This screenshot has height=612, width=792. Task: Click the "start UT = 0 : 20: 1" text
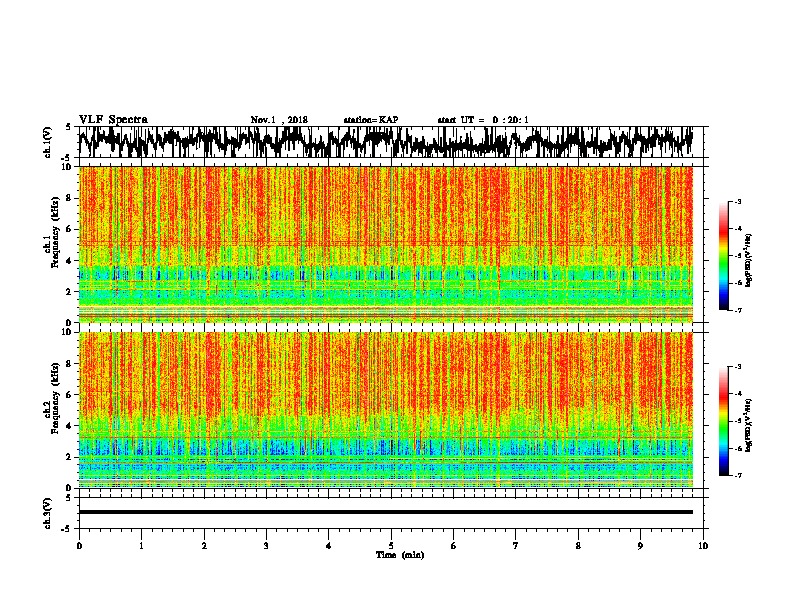[x=483, y=120]
